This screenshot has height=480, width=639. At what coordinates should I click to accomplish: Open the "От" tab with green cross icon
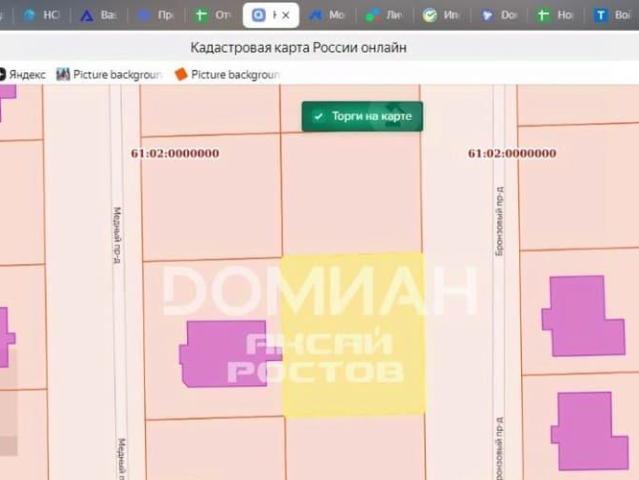(x=214, y=15)
